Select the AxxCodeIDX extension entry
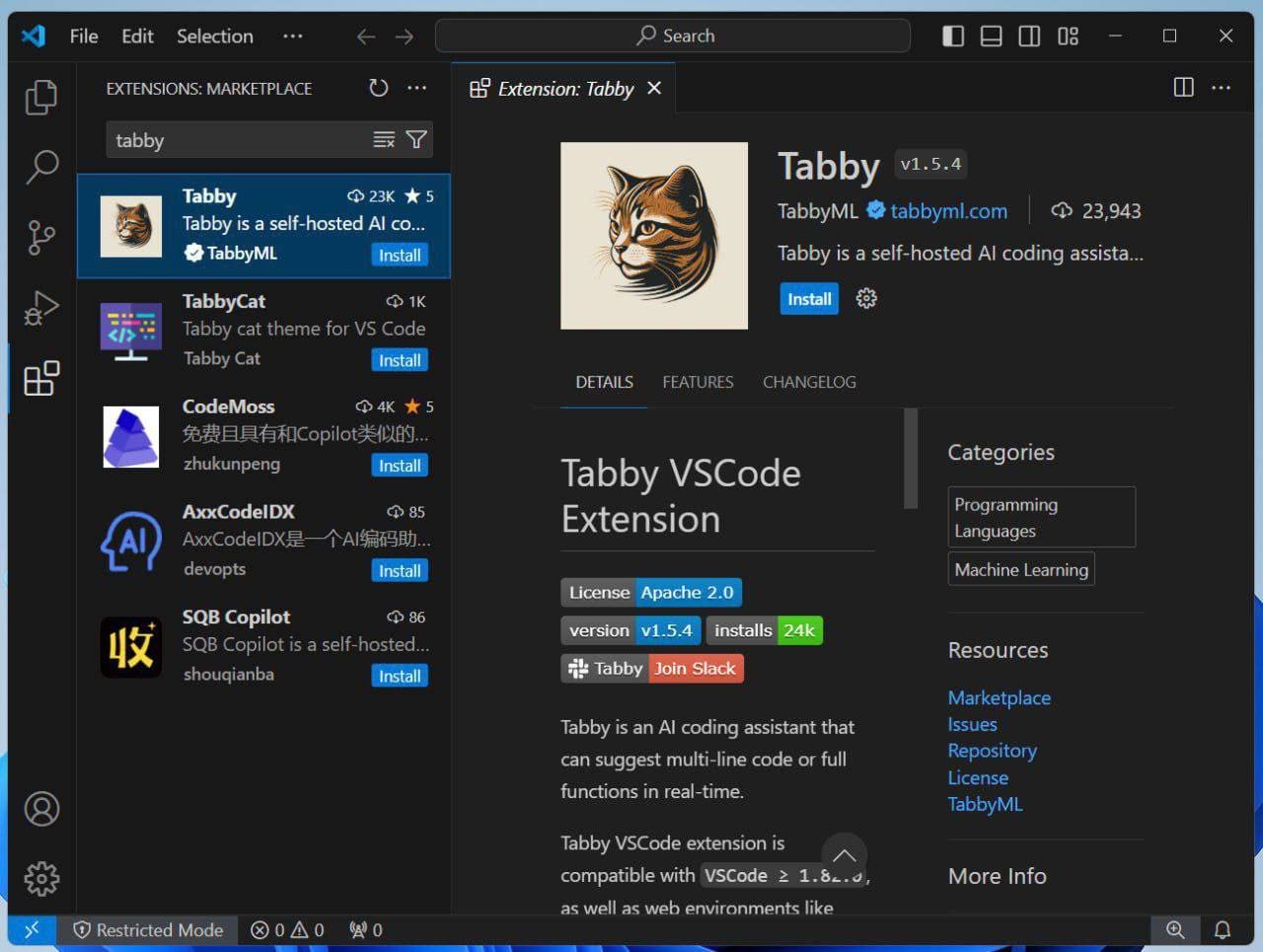The image size is (1263, 952). 263,542
